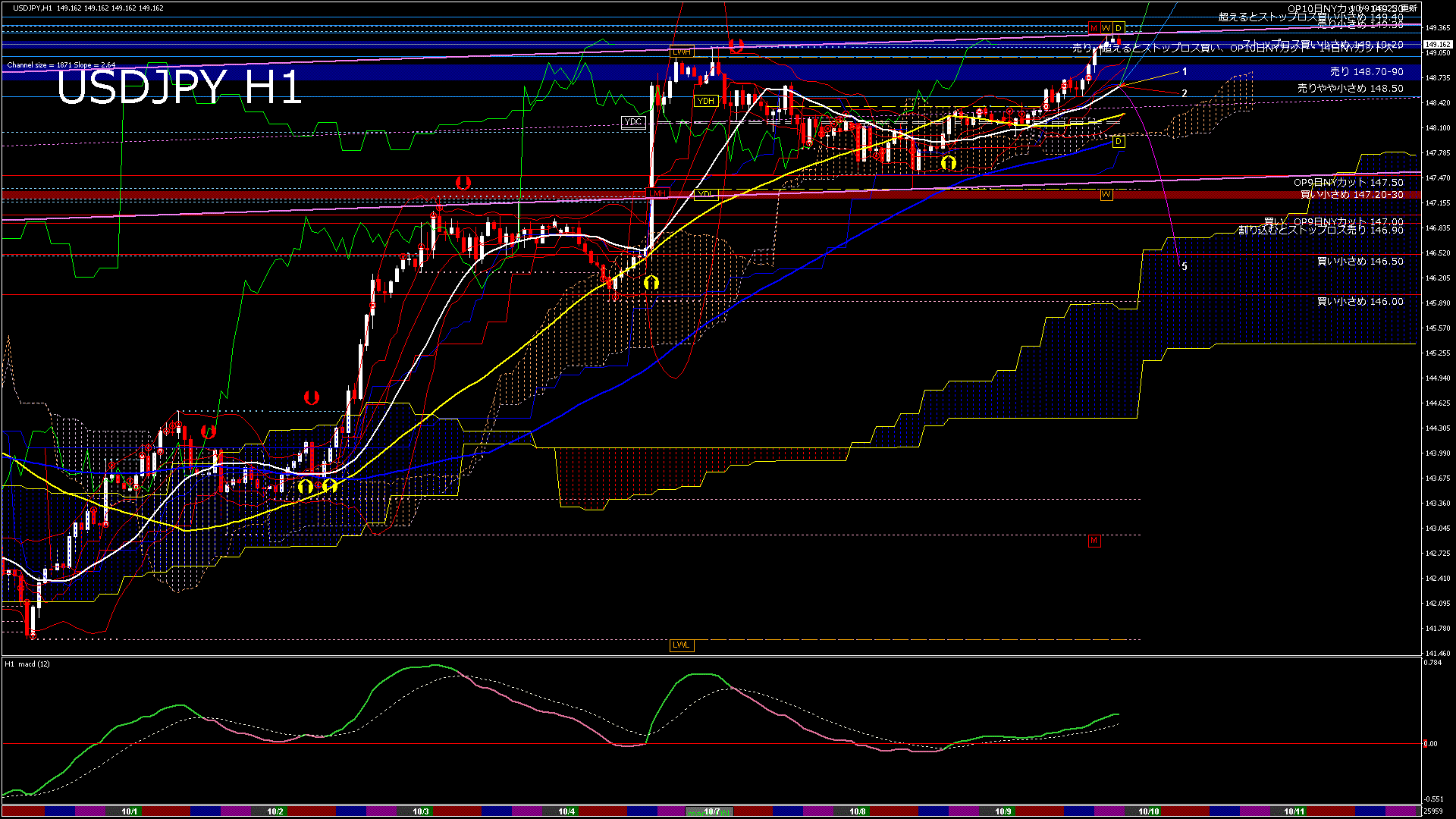Select the YDL yellow label
Image resolution: width=1456 pixels, height=819 pixels.
(705, 194)
